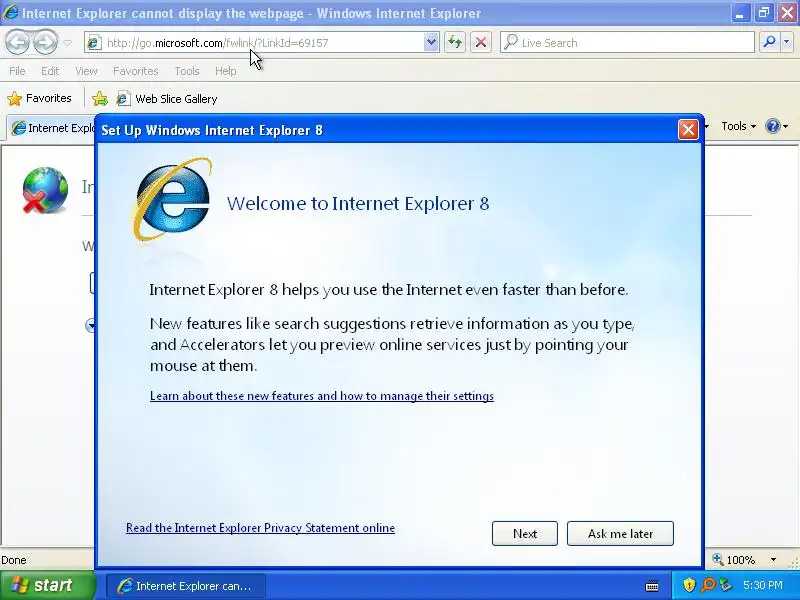Click the zoom level 100% button
The width and height of the screenshot is (800, 600).
(734, 560)
